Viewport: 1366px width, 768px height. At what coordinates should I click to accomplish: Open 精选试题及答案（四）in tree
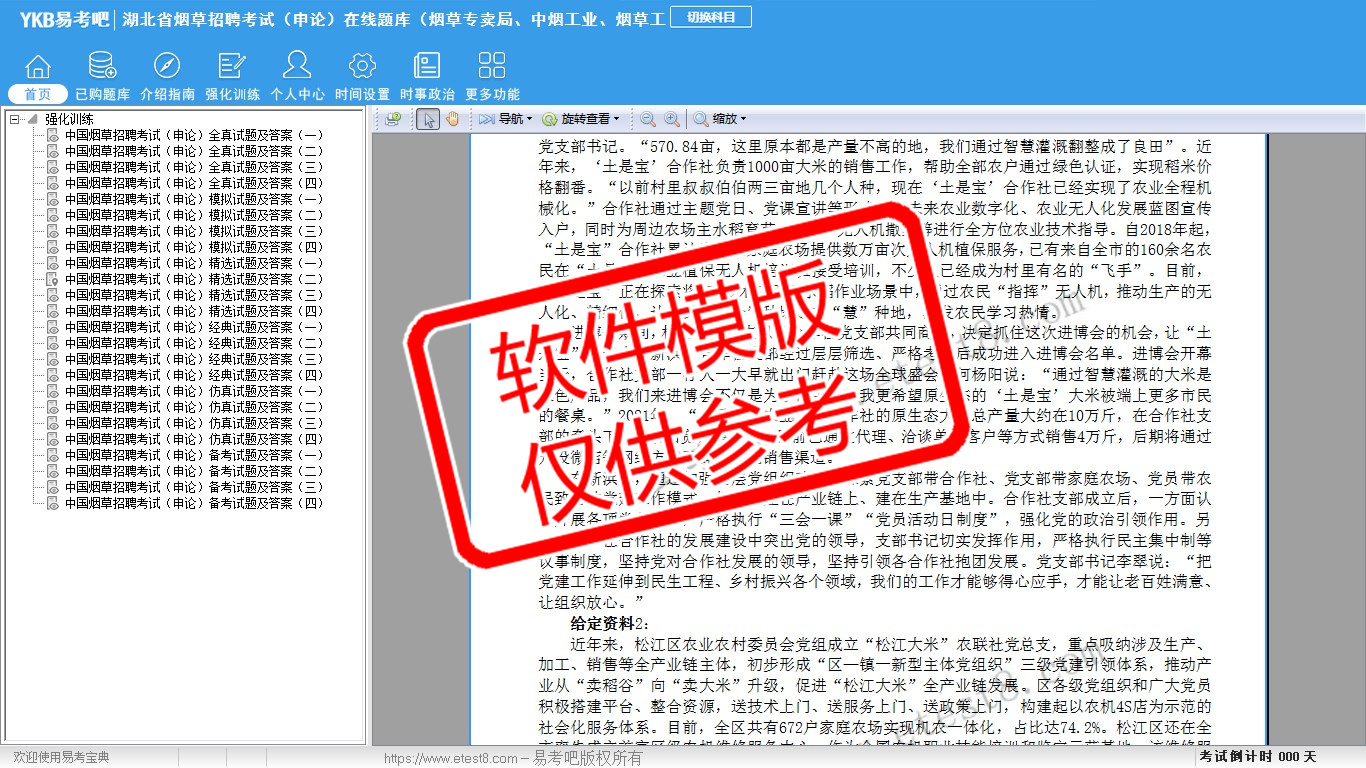(x=194, y=311)
